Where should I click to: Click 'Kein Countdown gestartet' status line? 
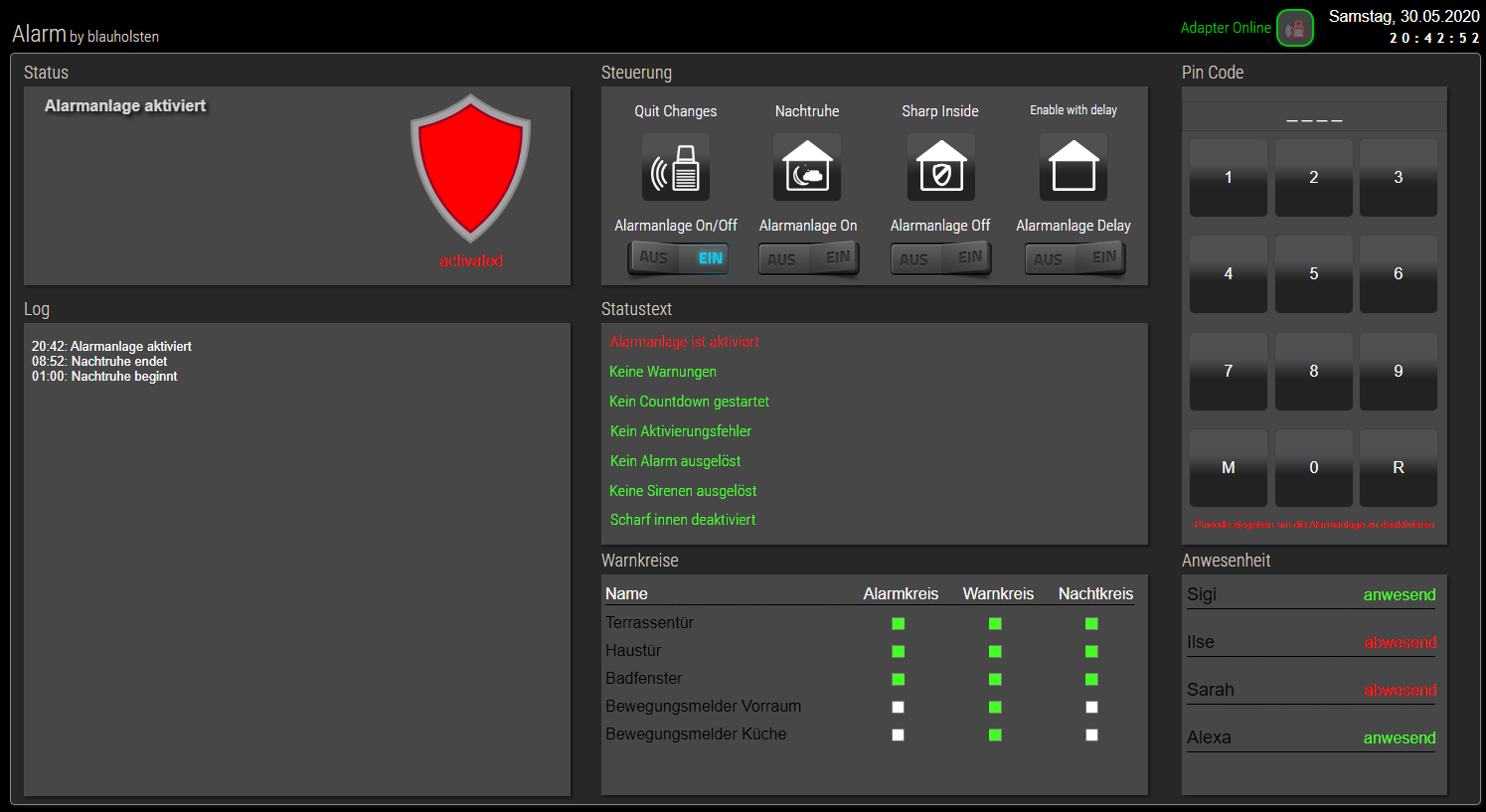690,402
